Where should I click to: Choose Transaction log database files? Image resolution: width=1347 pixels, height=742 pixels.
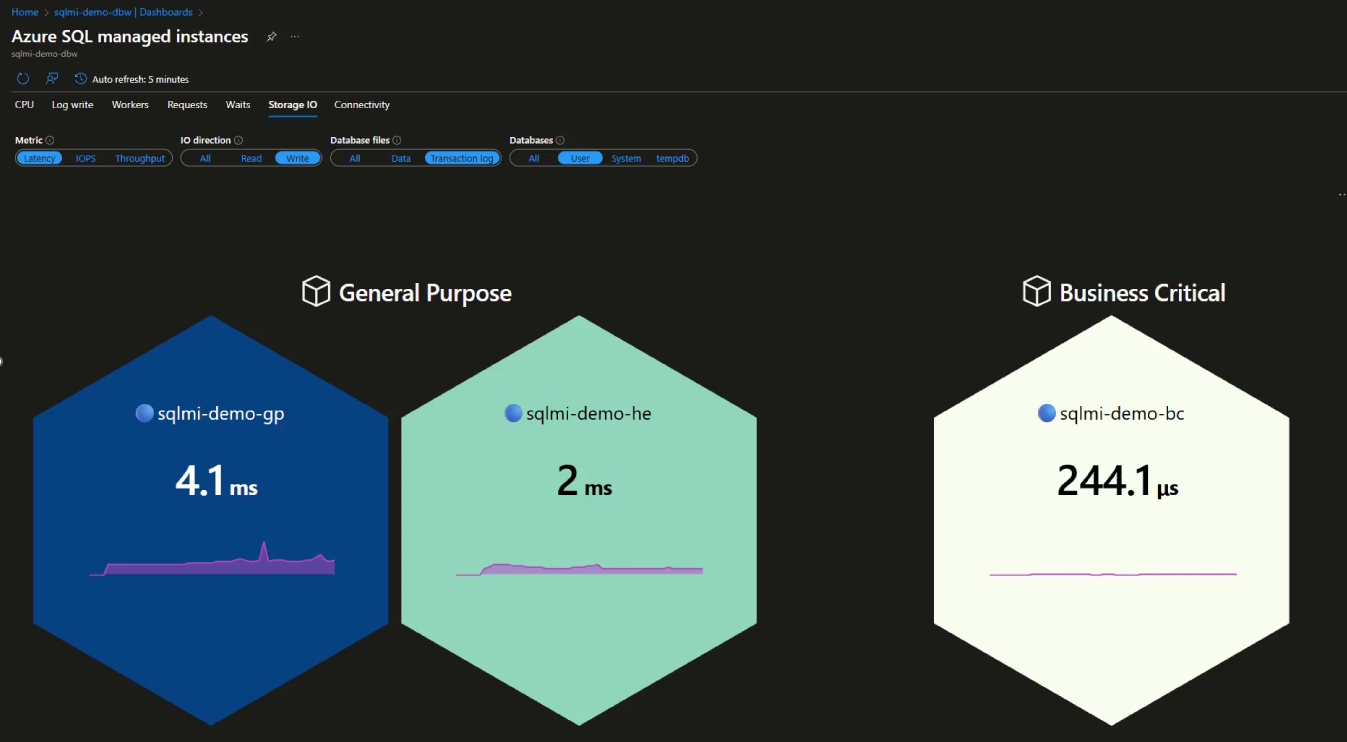click(462, 158)
